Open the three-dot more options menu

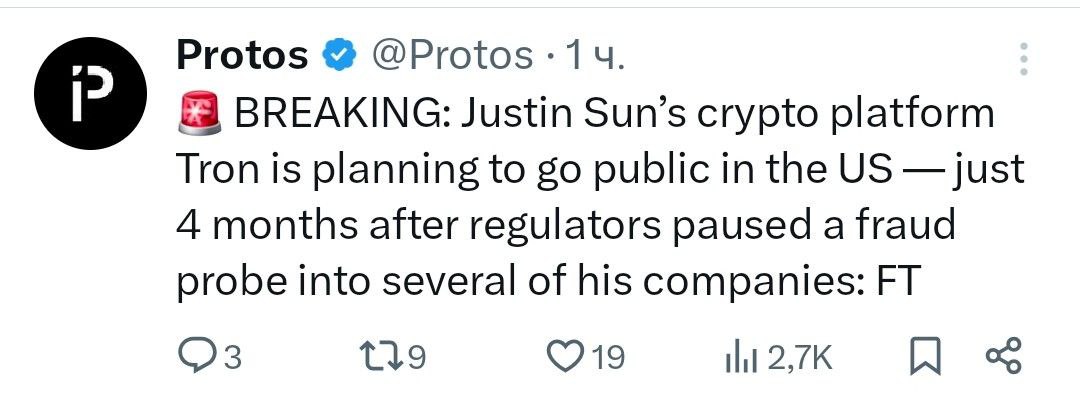tap(1024, 59)
